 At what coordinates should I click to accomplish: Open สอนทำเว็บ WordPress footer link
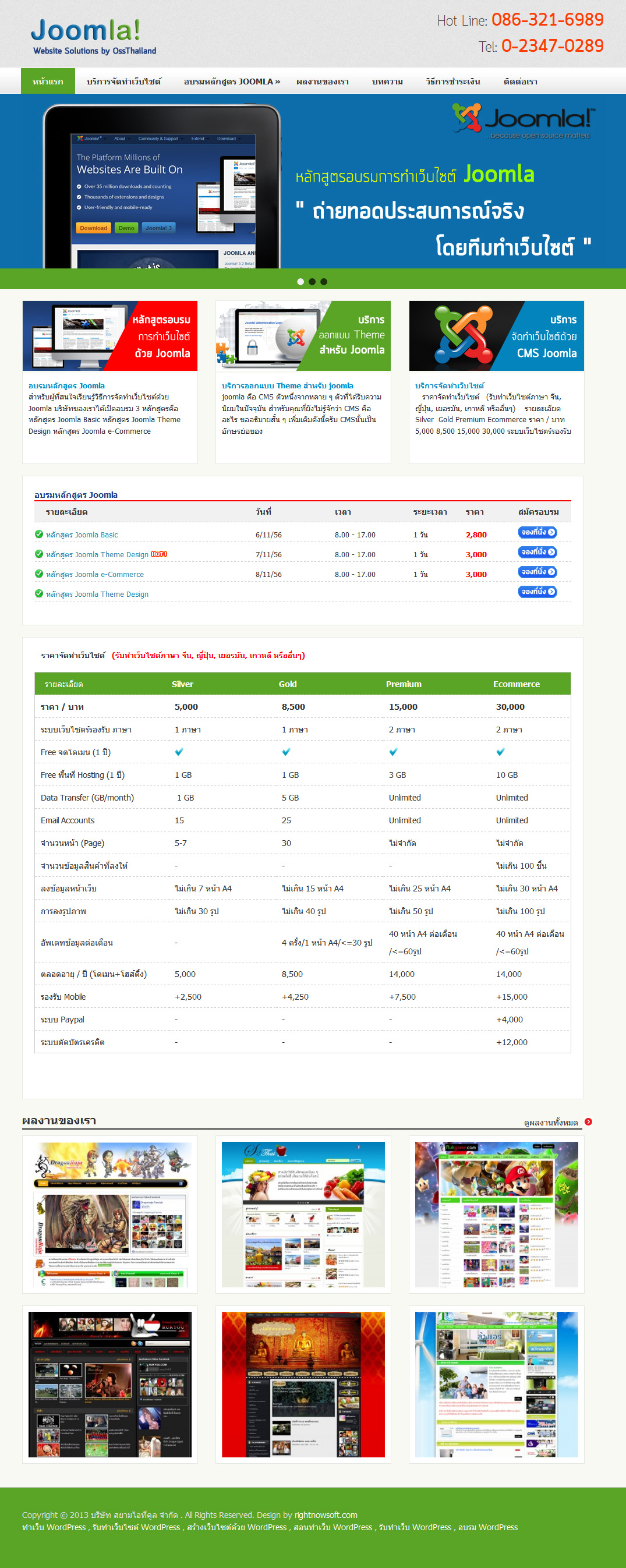[x=333, y=1527]
